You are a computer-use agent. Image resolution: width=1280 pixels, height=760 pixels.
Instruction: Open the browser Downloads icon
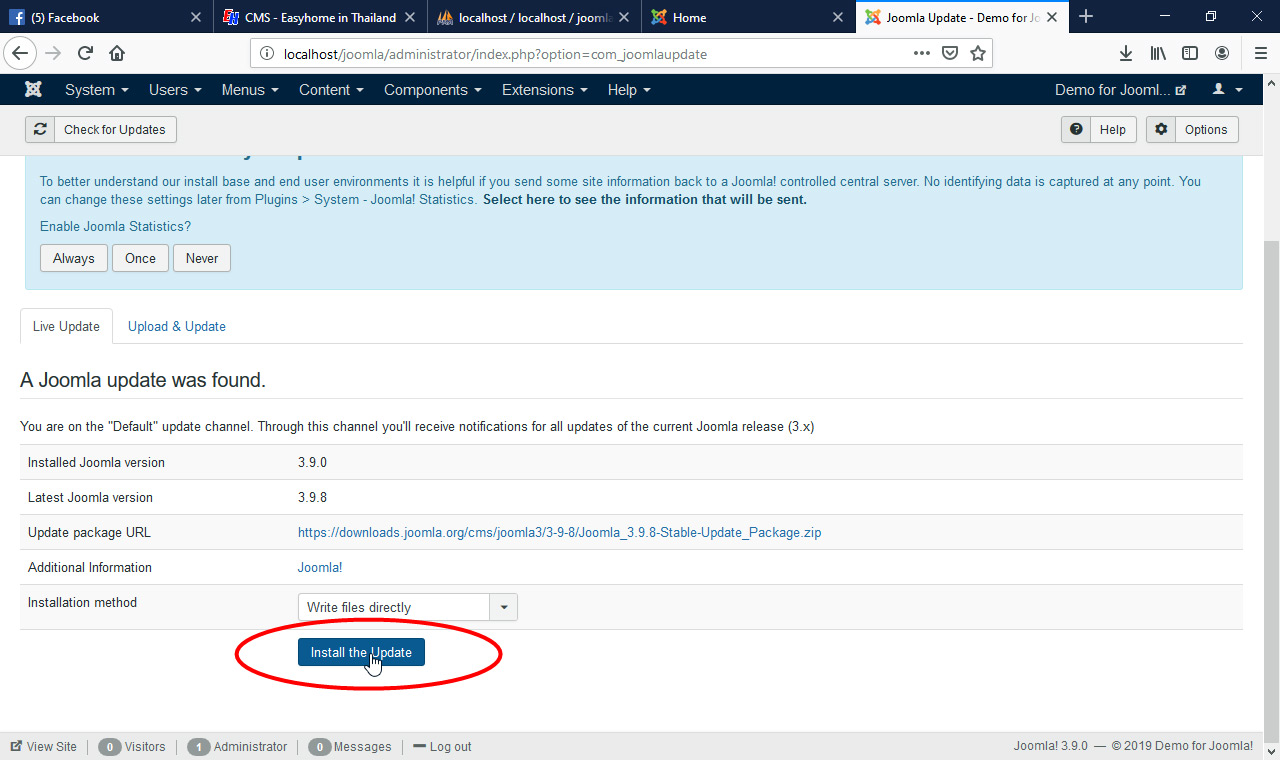tap(1126, 53)
